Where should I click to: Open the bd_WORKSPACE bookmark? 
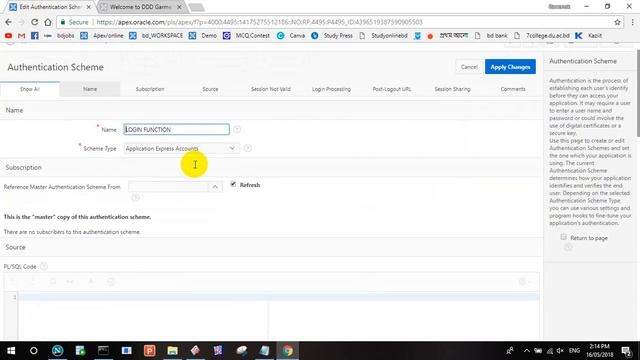coord(156,36)
